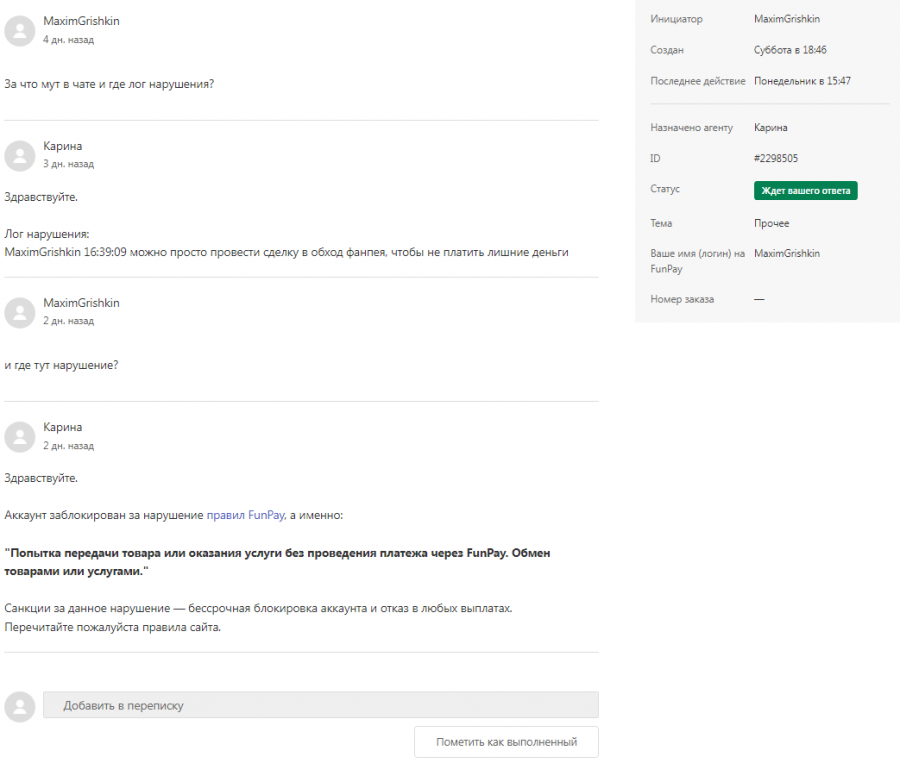Click Карина author name on log reply

pos(63,146)
